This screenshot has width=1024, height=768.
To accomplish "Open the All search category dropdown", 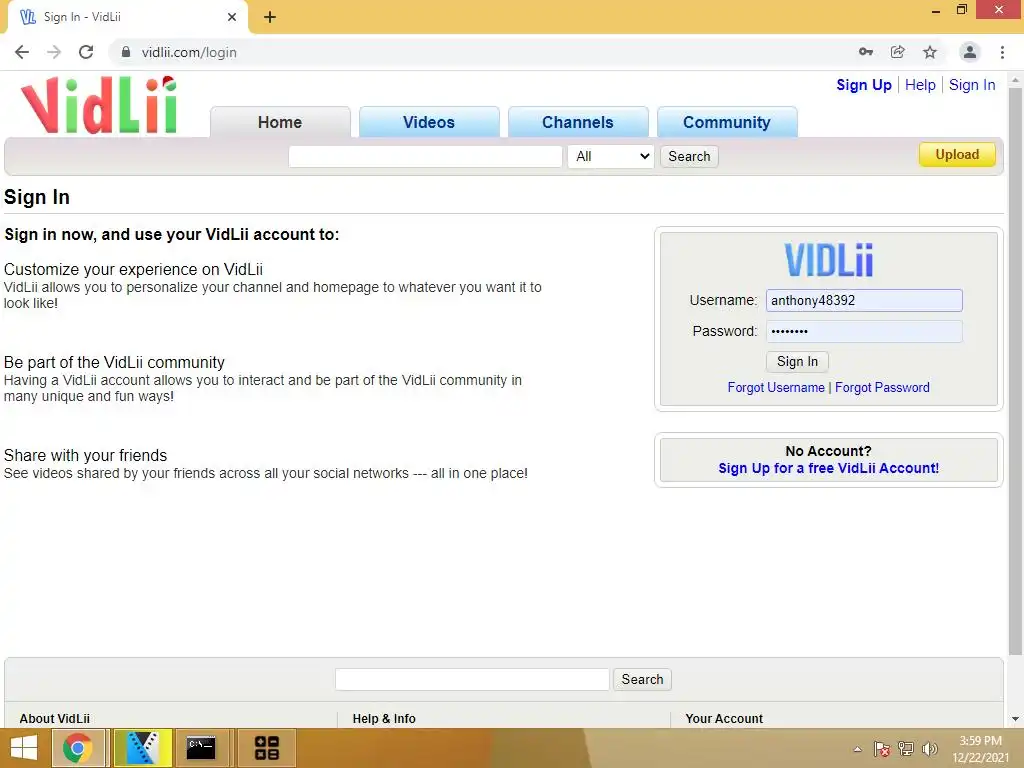I will tap(611, 156).
